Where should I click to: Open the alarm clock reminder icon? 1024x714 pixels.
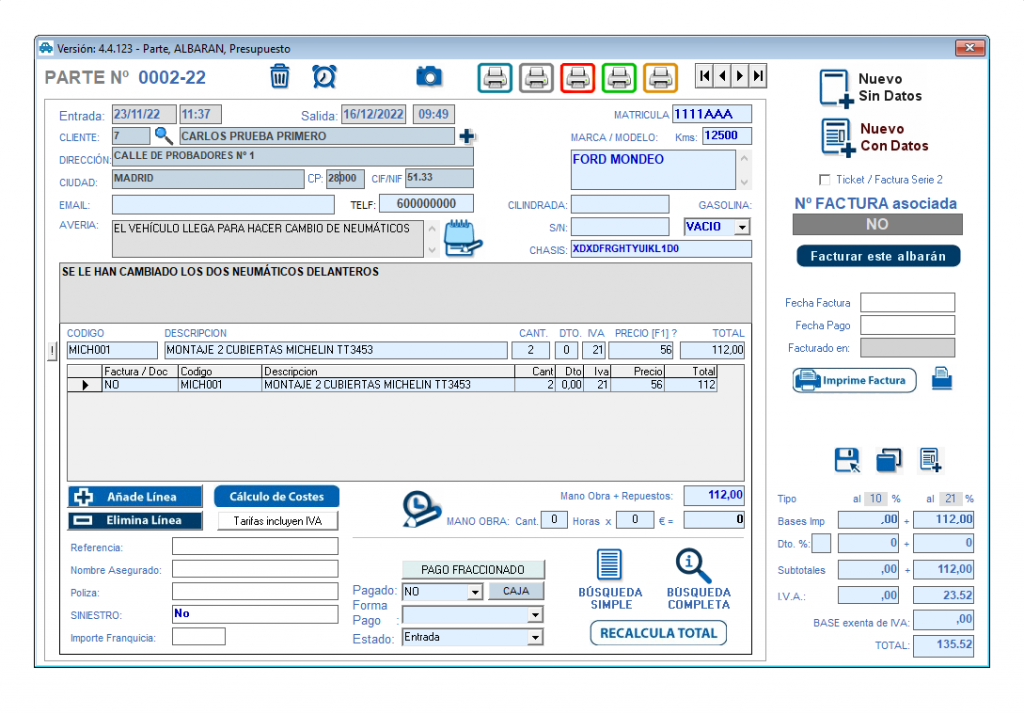[324, 76]
